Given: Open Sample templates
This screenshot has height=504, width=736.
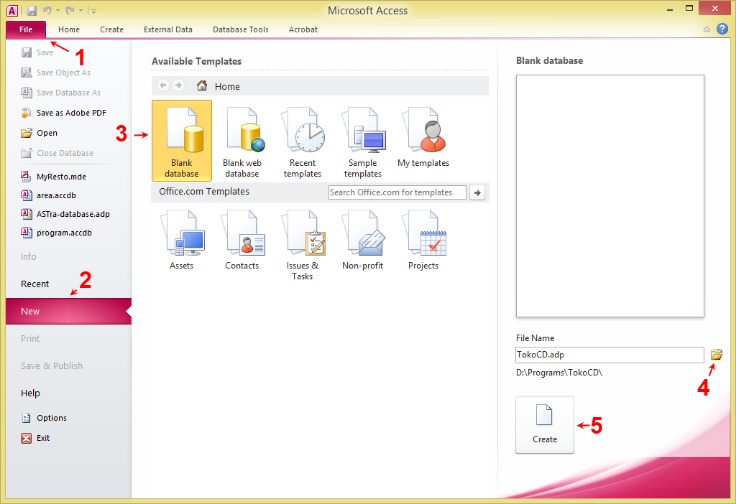Looking at the screenshot, I should click(x=363, y=141).
